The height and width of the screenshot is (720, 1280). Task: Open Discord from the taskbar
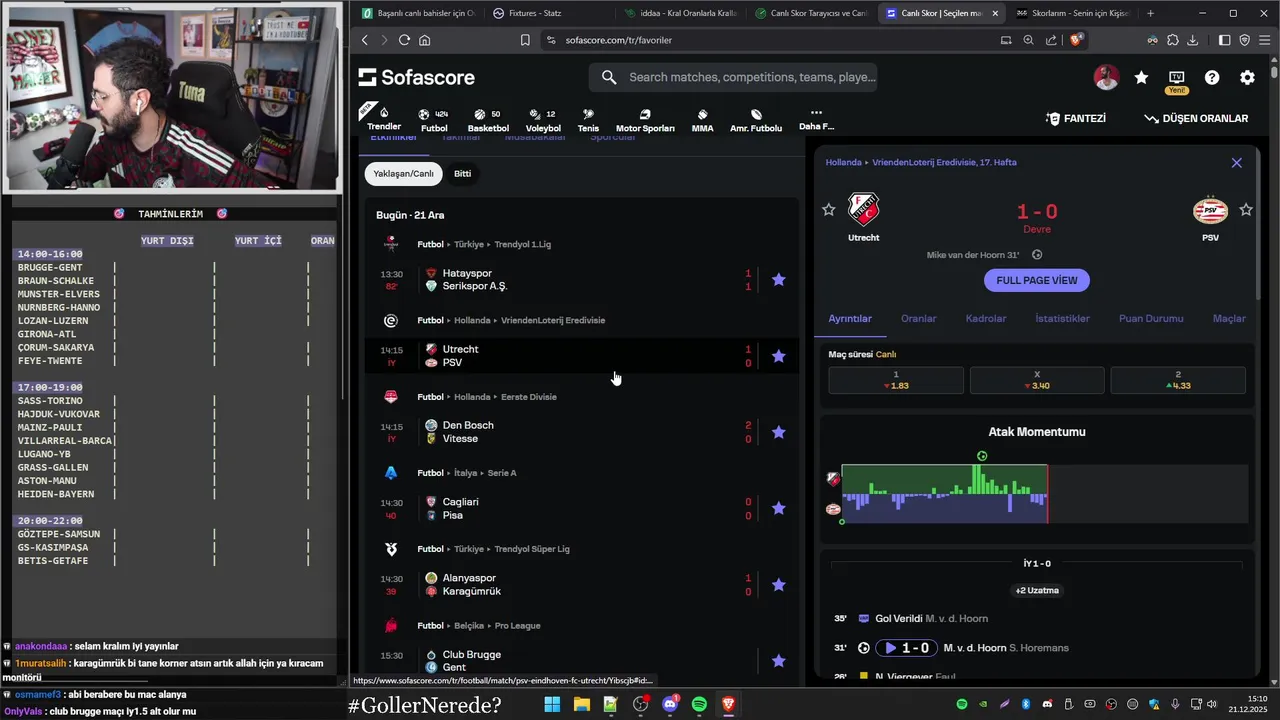[x=670, y=705]
